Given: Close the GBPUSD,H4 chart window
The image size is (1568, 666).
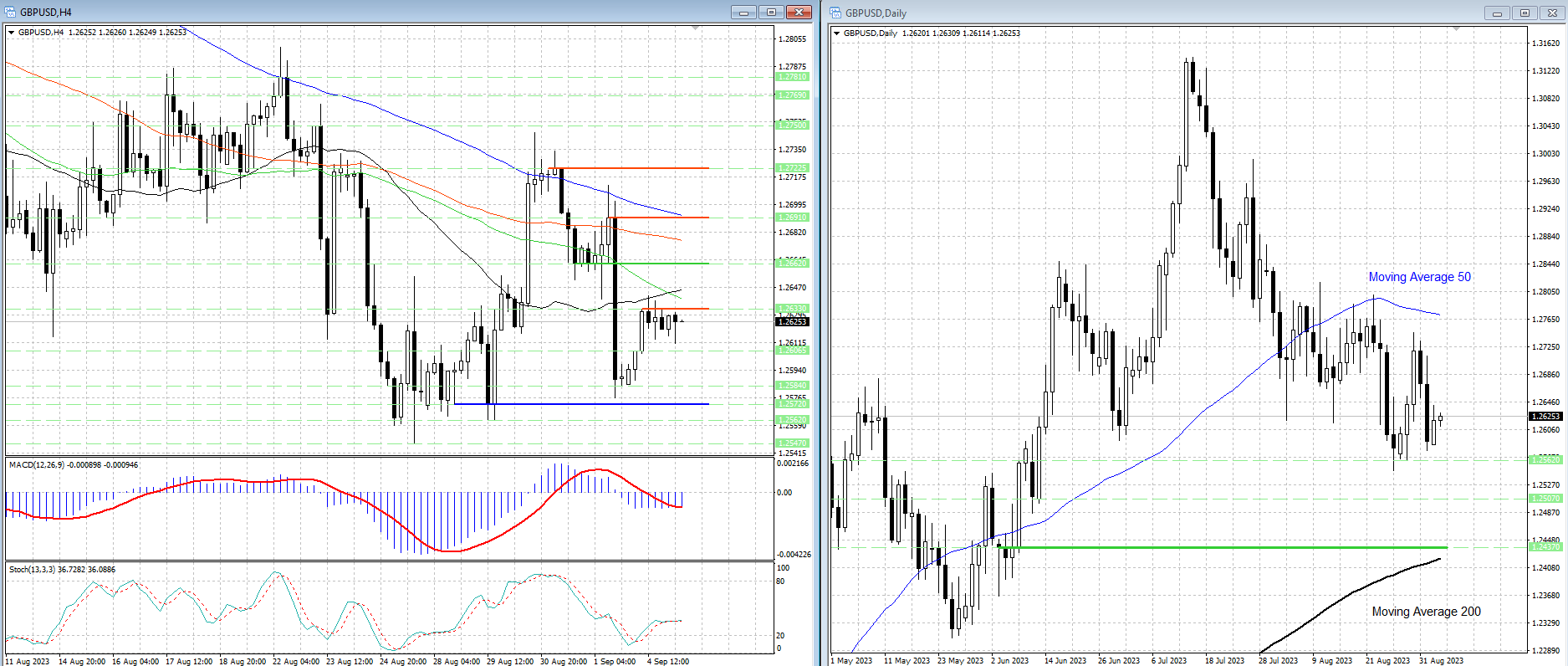Looking at the screenshot, I should [x=799, y=12].
